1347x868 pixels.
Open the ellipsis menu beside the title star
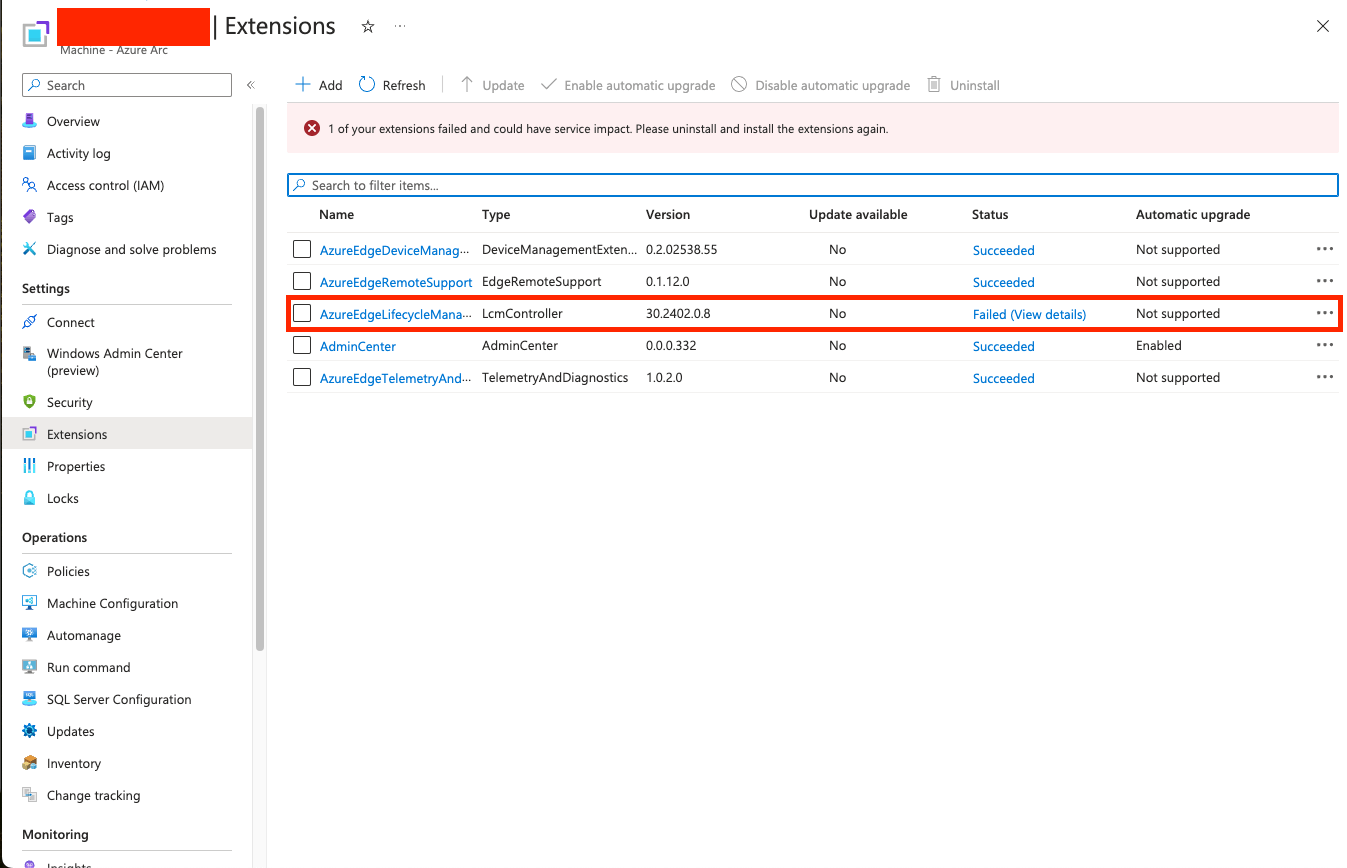[x=400, y=27]
